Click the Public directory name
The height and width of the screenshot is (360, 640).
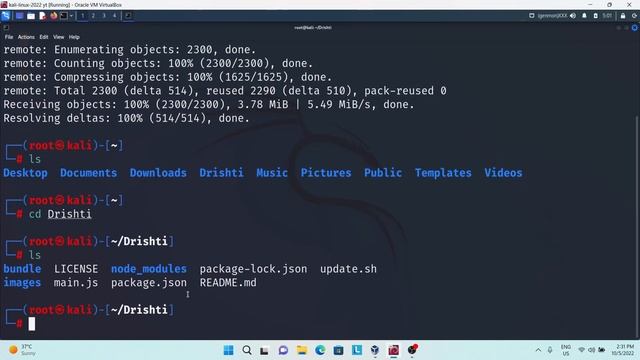[x=383, y=173]
